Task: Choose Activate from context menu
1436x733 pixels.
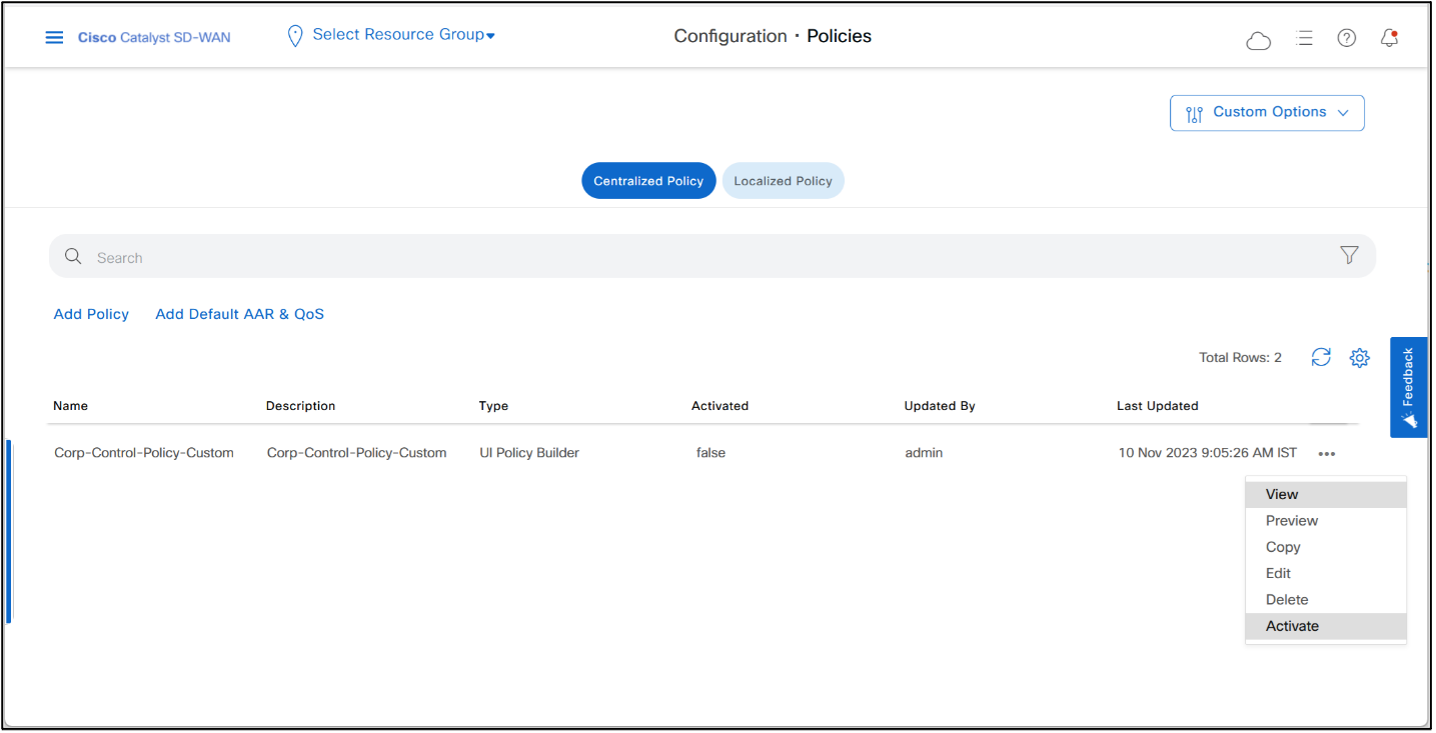Action: [1292, 626]
